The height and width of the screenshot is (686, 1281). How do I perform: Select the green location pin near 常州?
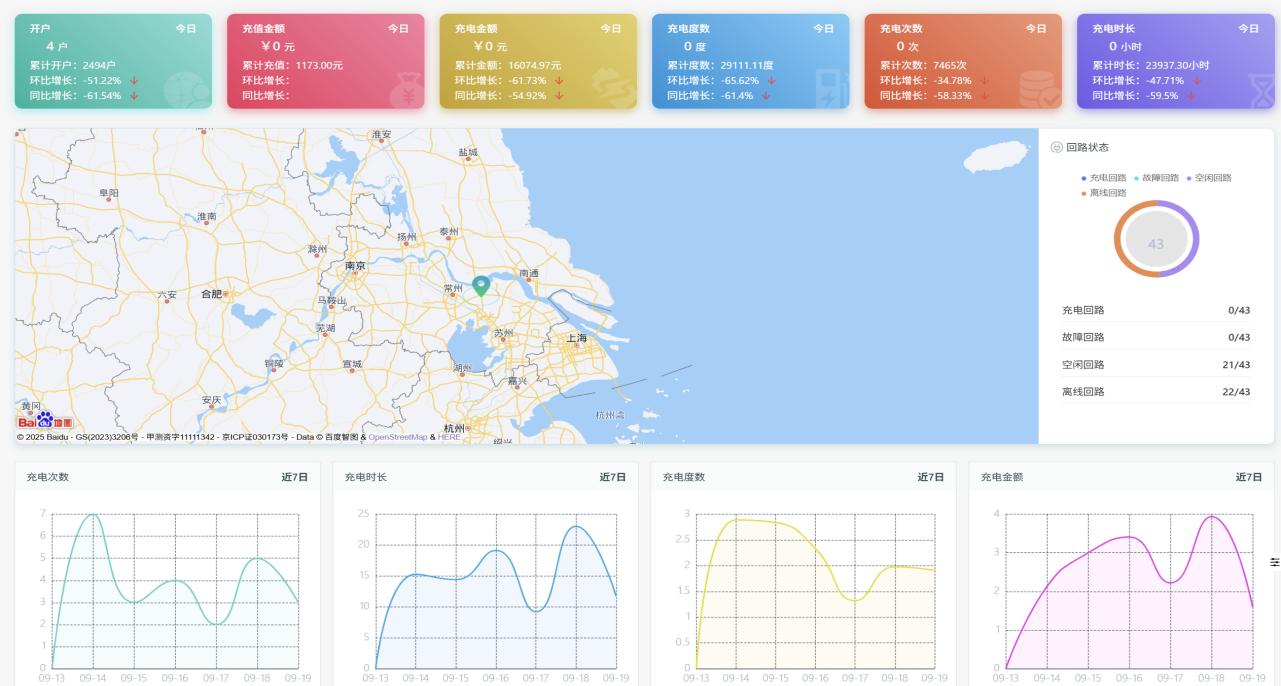tap(482, 287)
